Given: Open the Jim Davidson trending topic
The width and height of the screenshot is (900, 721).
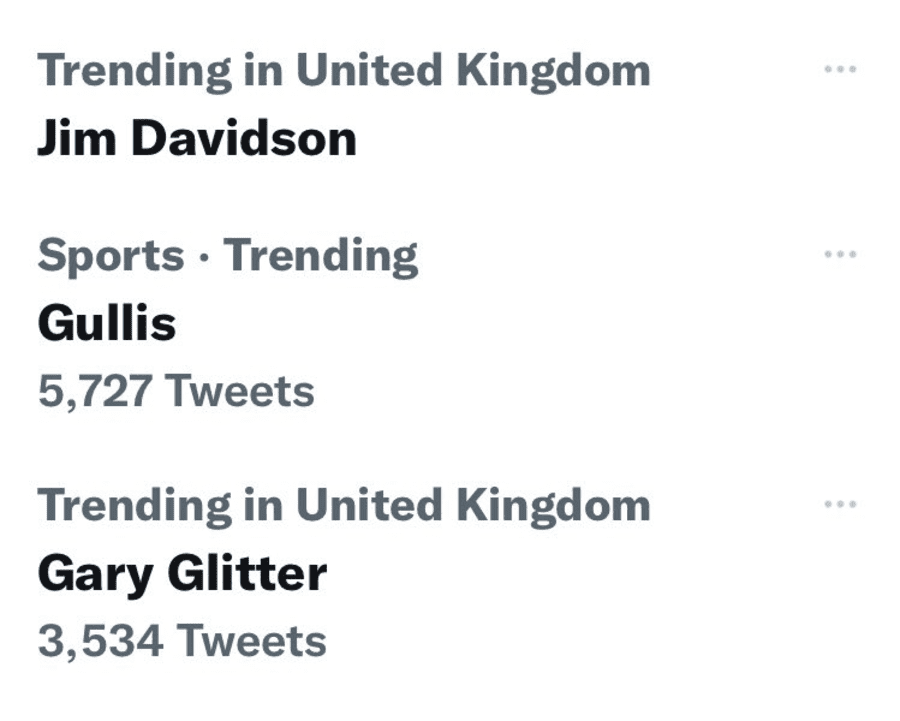Looking at the screenshot, I should (196, 138).
